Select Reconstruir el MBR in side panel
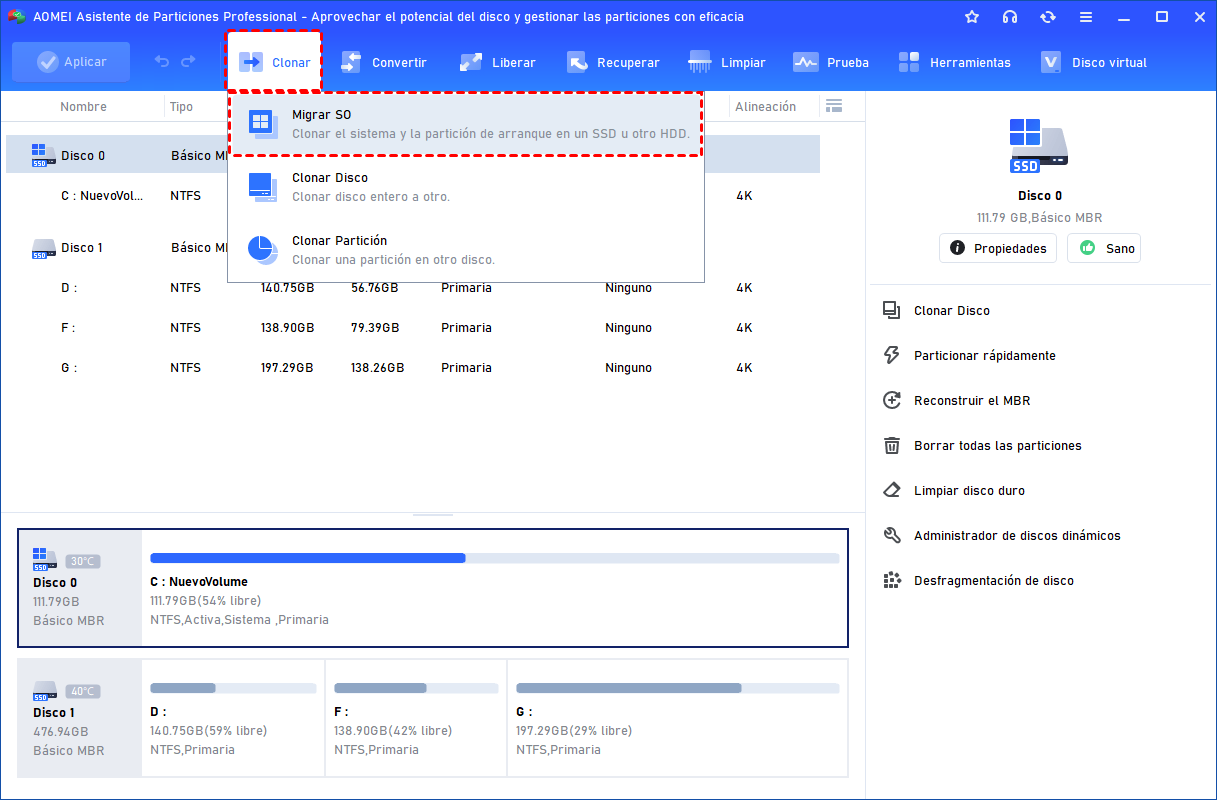The width and height of the screenshot is (1217, 800). click(971, 401)
